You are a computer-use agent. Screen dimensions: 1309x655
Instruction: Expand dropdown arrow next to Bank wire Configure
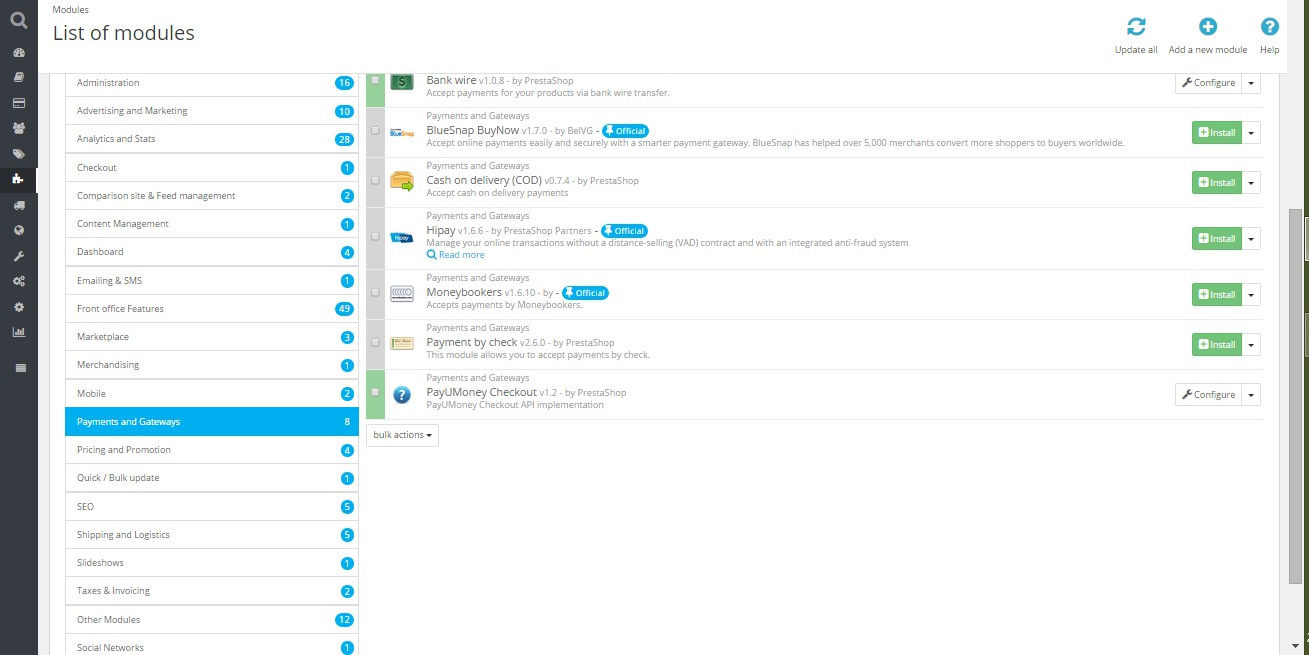point(1251,83)
